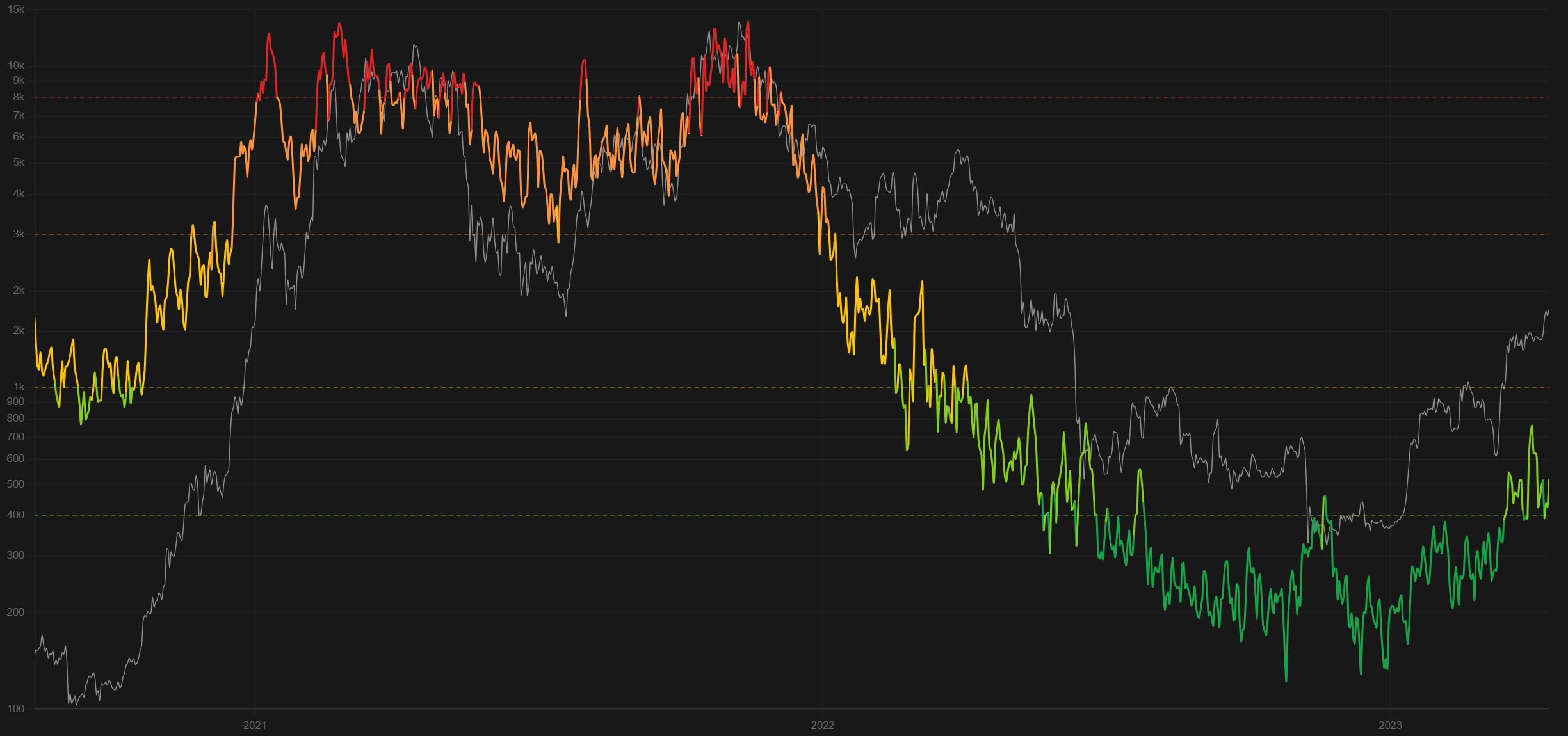
Task: Click the 1k y-axis label
Action: 19,387
